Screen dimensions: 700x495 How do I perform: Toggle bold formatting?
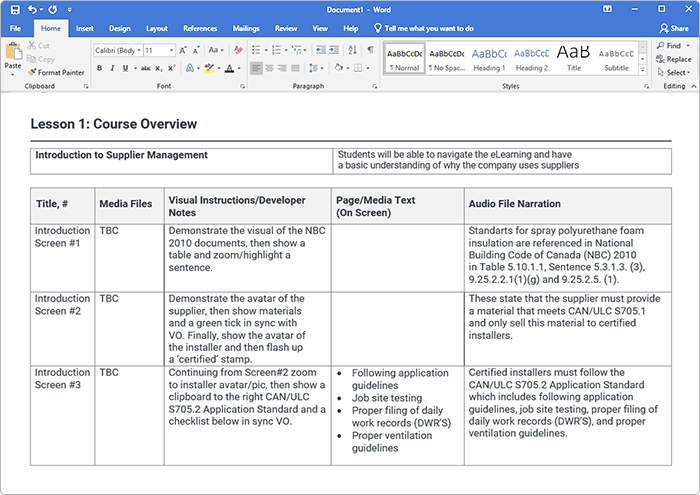click(x=99, y=68)
